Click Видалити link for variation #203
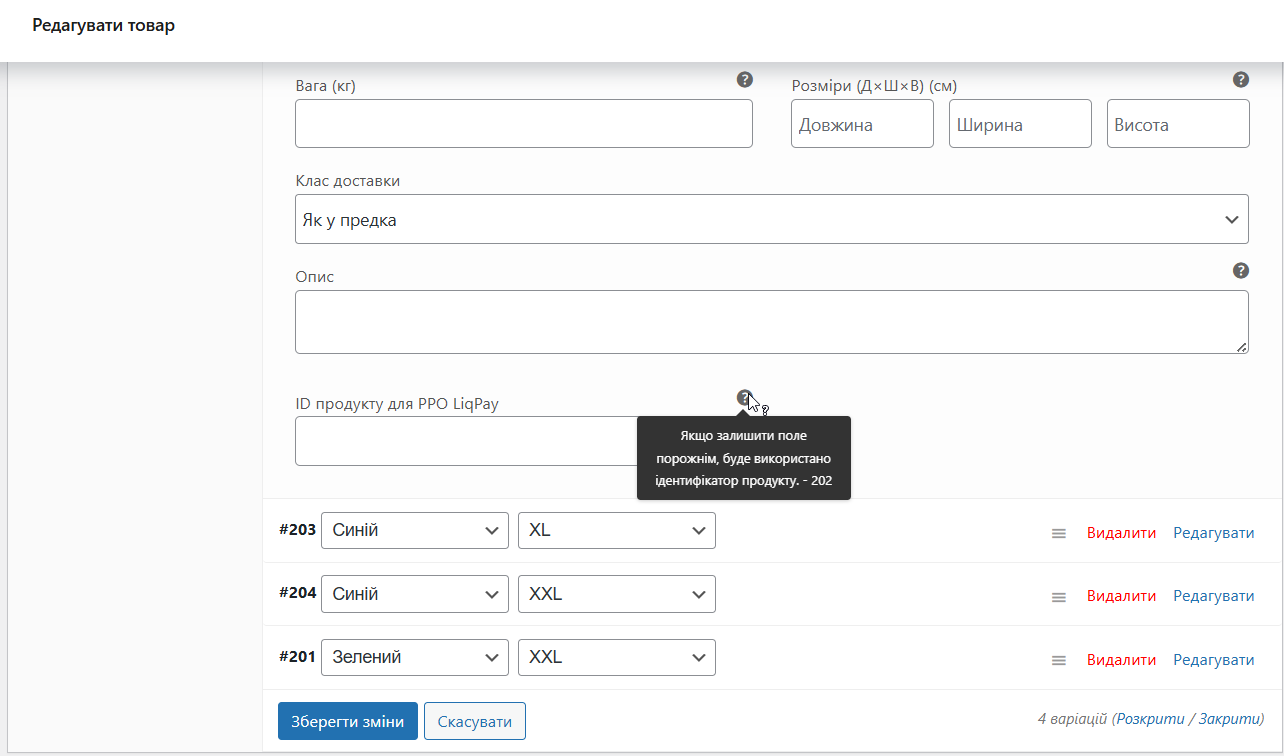This screenshot has height=756, width=1284. click(1121, 533)
